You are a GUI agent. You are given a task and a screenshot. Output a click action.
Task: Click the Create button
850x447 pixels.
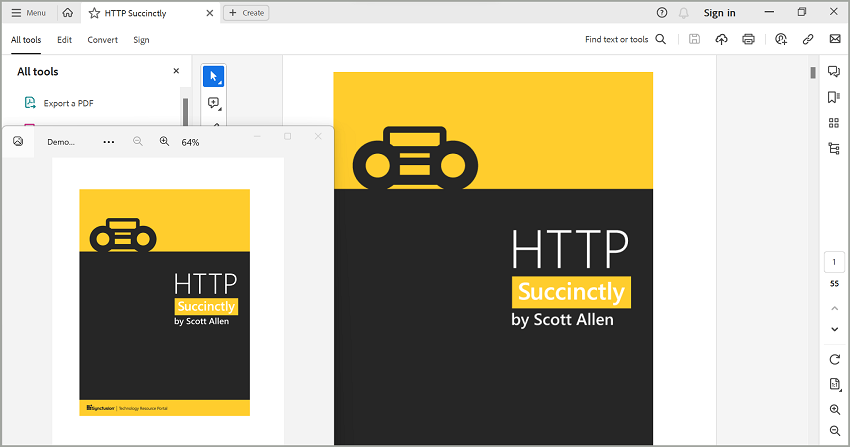pos(247,13)
